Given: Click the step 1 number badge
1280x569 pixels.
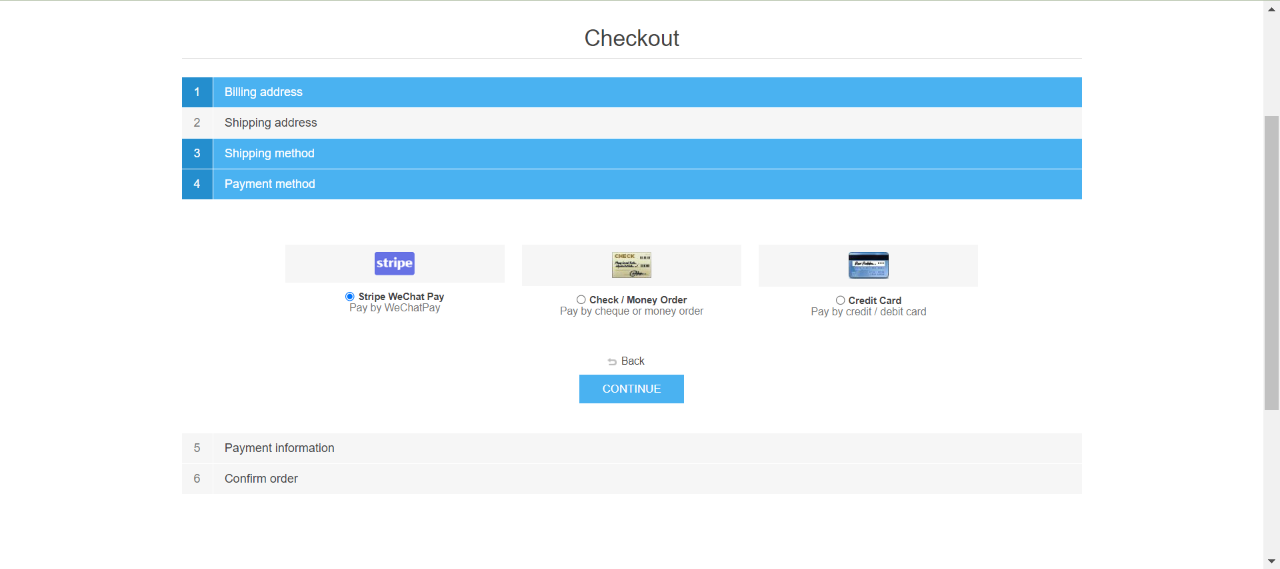Looking at the screenshot, I should pos(197,92).
